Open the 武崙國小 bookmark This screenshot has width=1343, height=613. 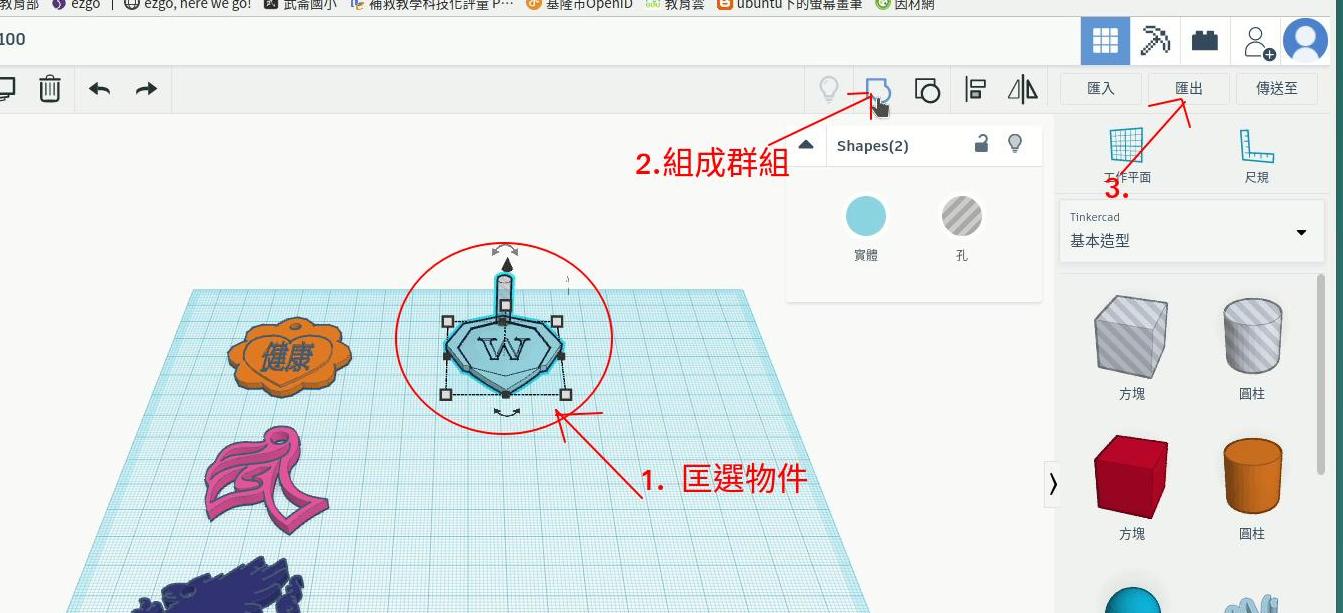coord(300,4)
